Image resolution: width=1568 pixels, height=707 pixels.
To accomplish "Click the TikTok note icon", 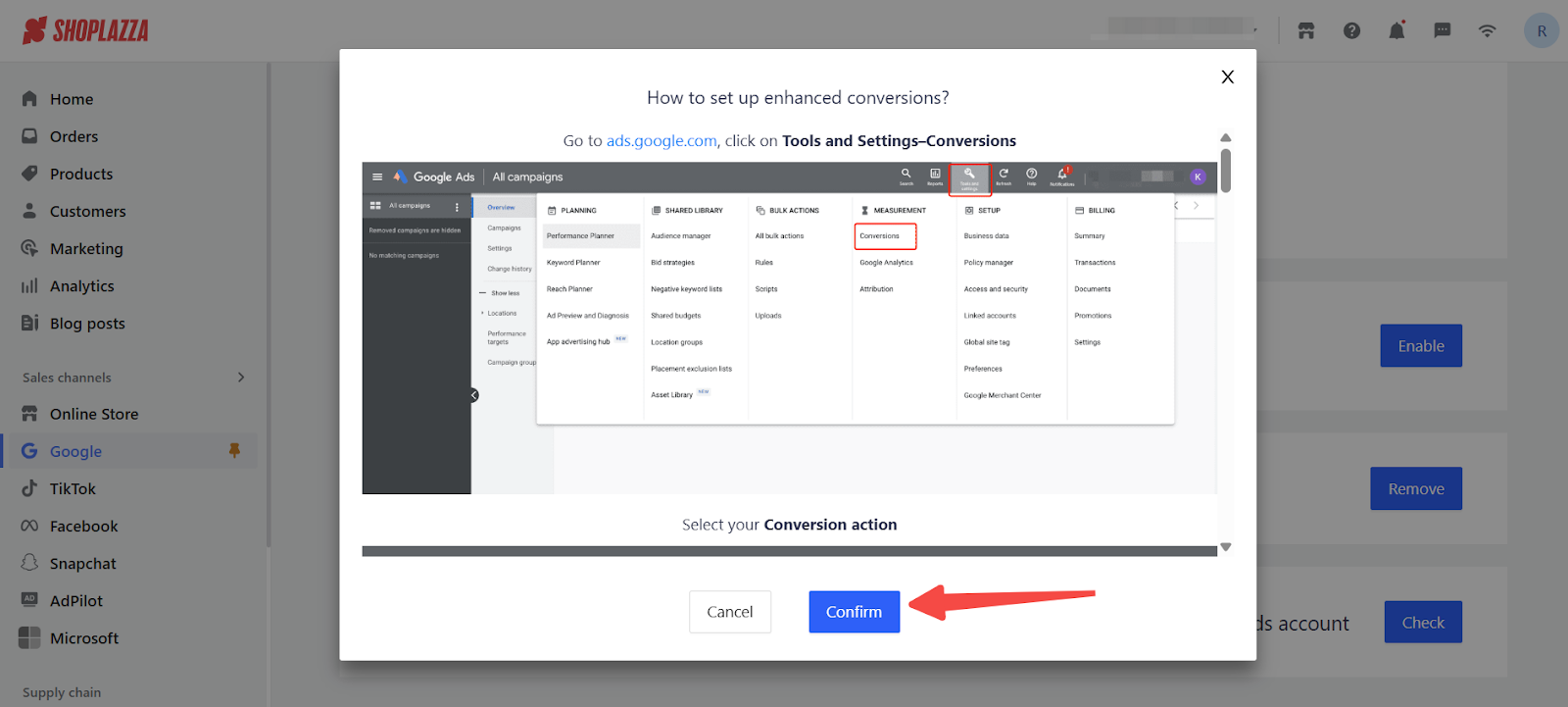I will pyautogui.click(x=29, y=487).
